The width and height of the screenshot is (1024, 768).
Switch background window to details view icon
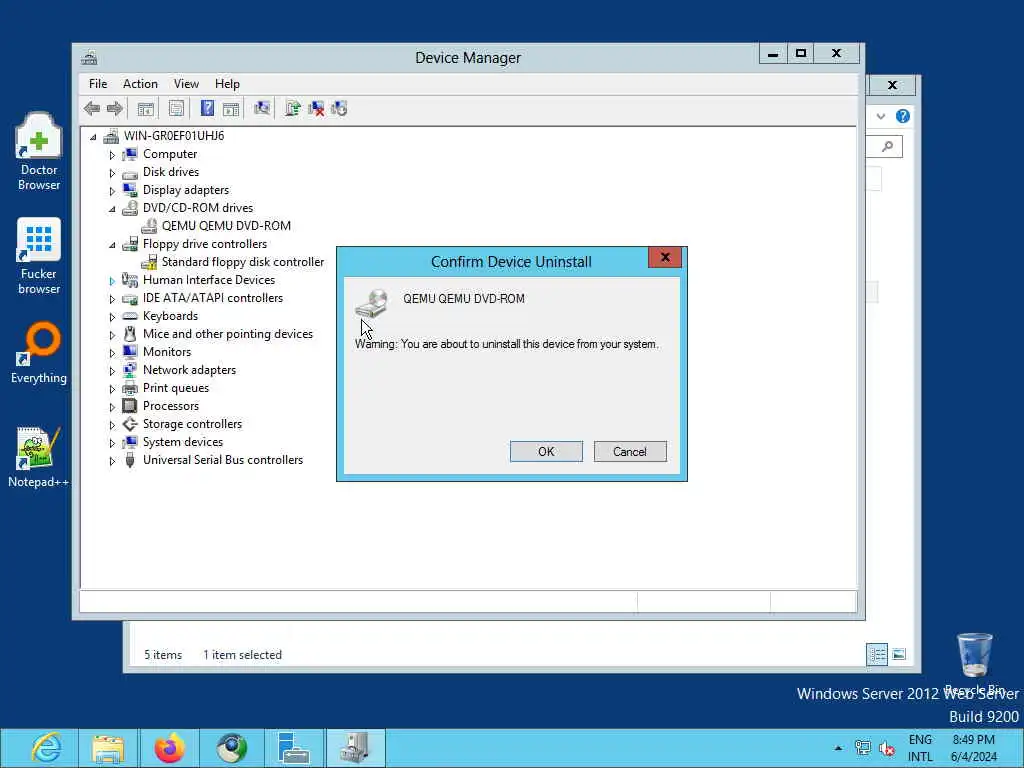[876, 654]
